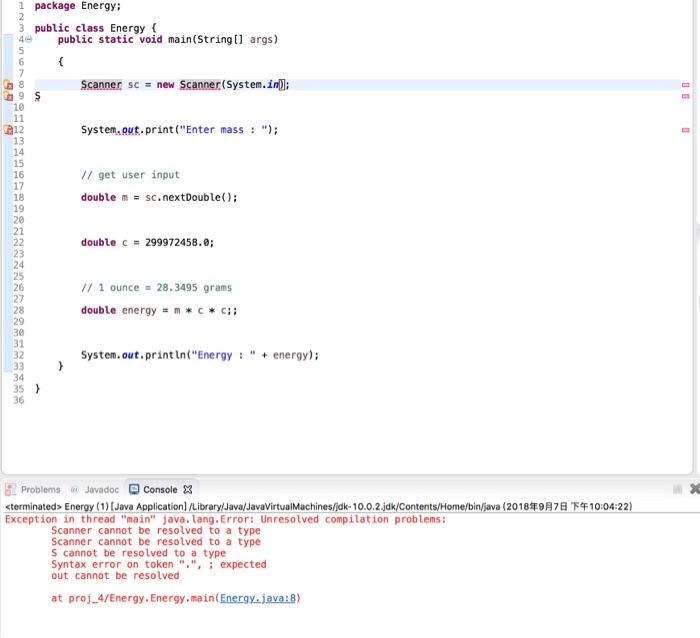The width and height of the screenshot is (700, 638).
Task: Click the terminated Energy (1) launch description
Action: click(x=318, y=507)
